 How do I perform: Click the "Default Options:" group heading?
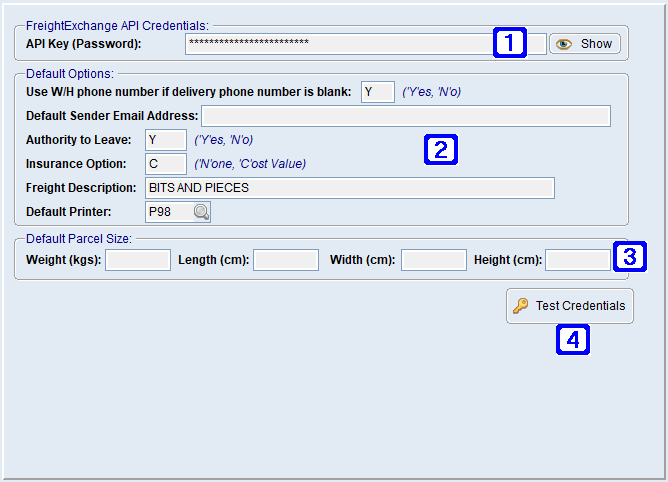(70, 74)
